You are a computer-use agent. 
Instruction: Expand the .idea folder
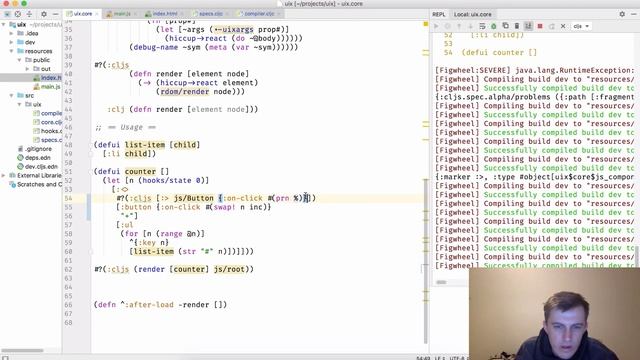coord(11,33)
